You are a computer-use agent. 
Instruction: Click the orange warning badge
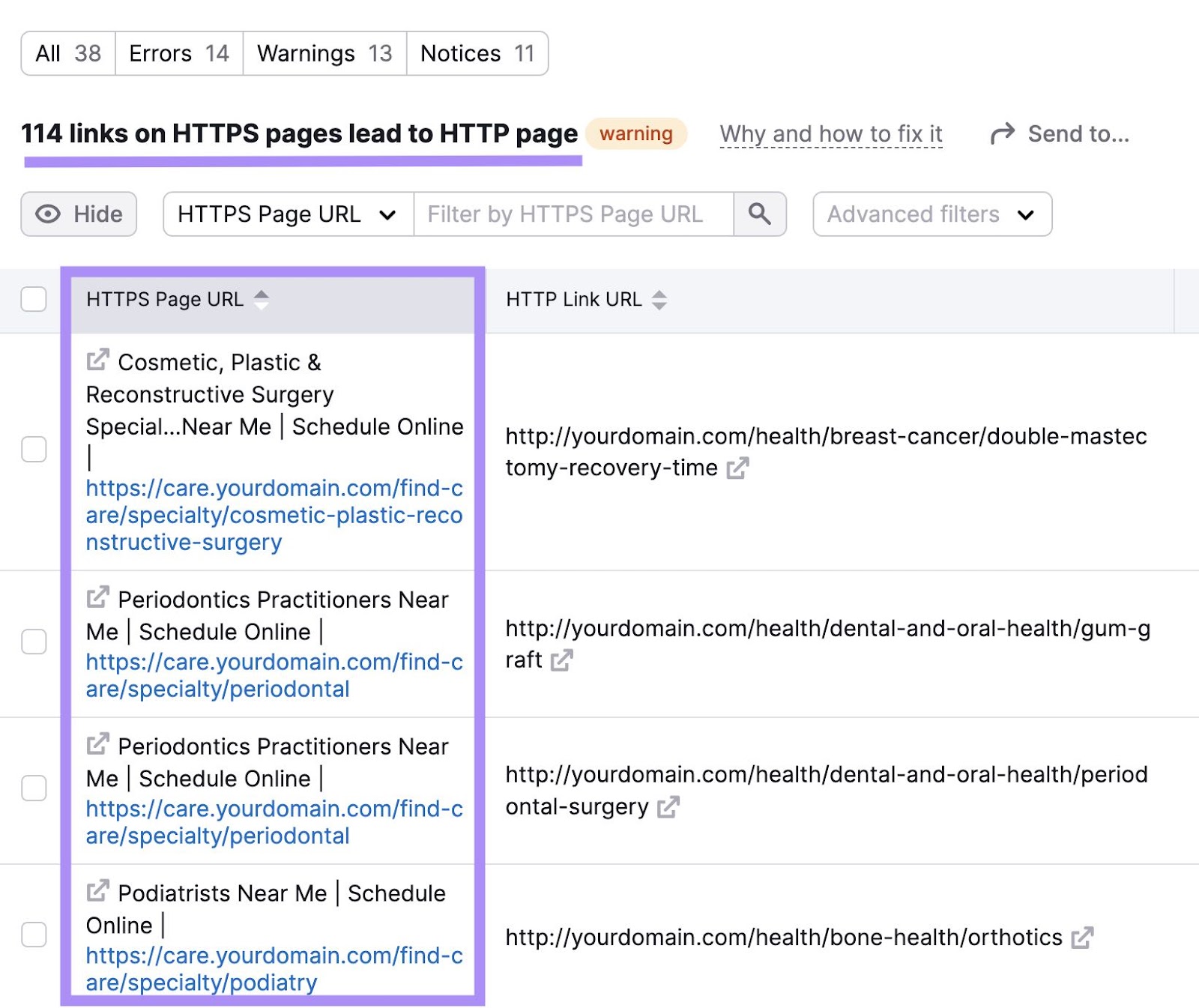636,134
